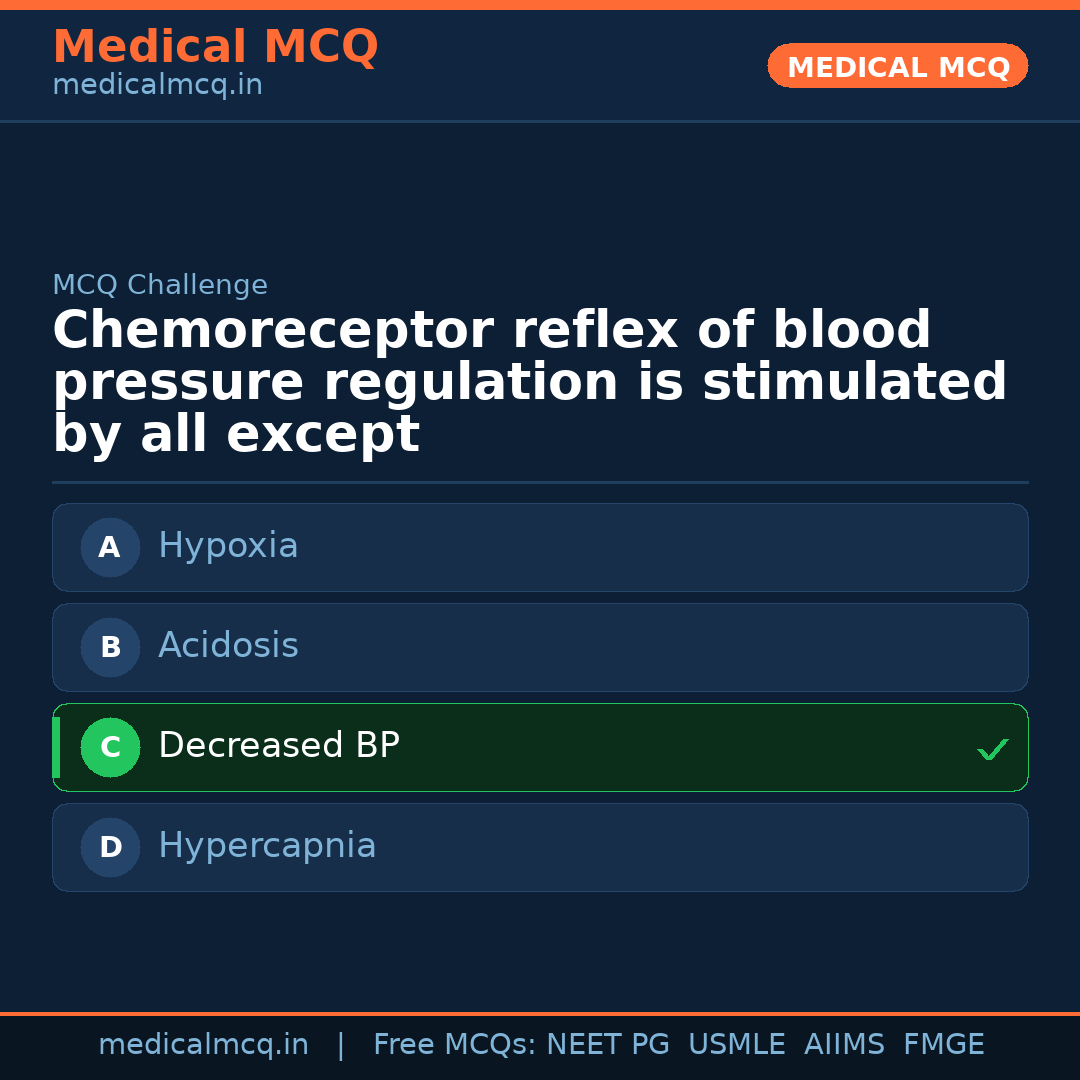Click the green checkmark on Decreased BP

992,749
